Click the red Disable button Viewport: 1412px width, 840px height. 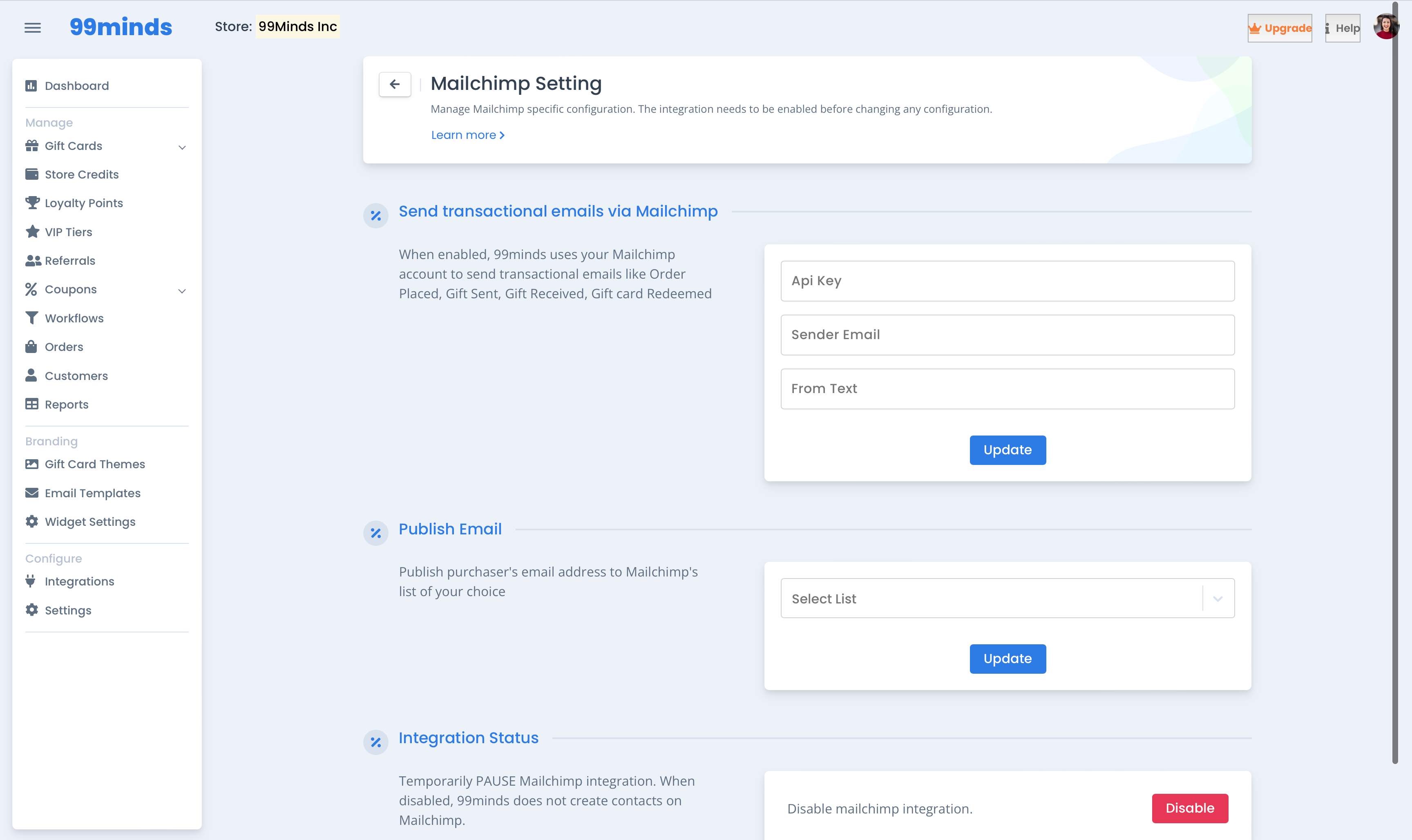(x=1190, y=808)
